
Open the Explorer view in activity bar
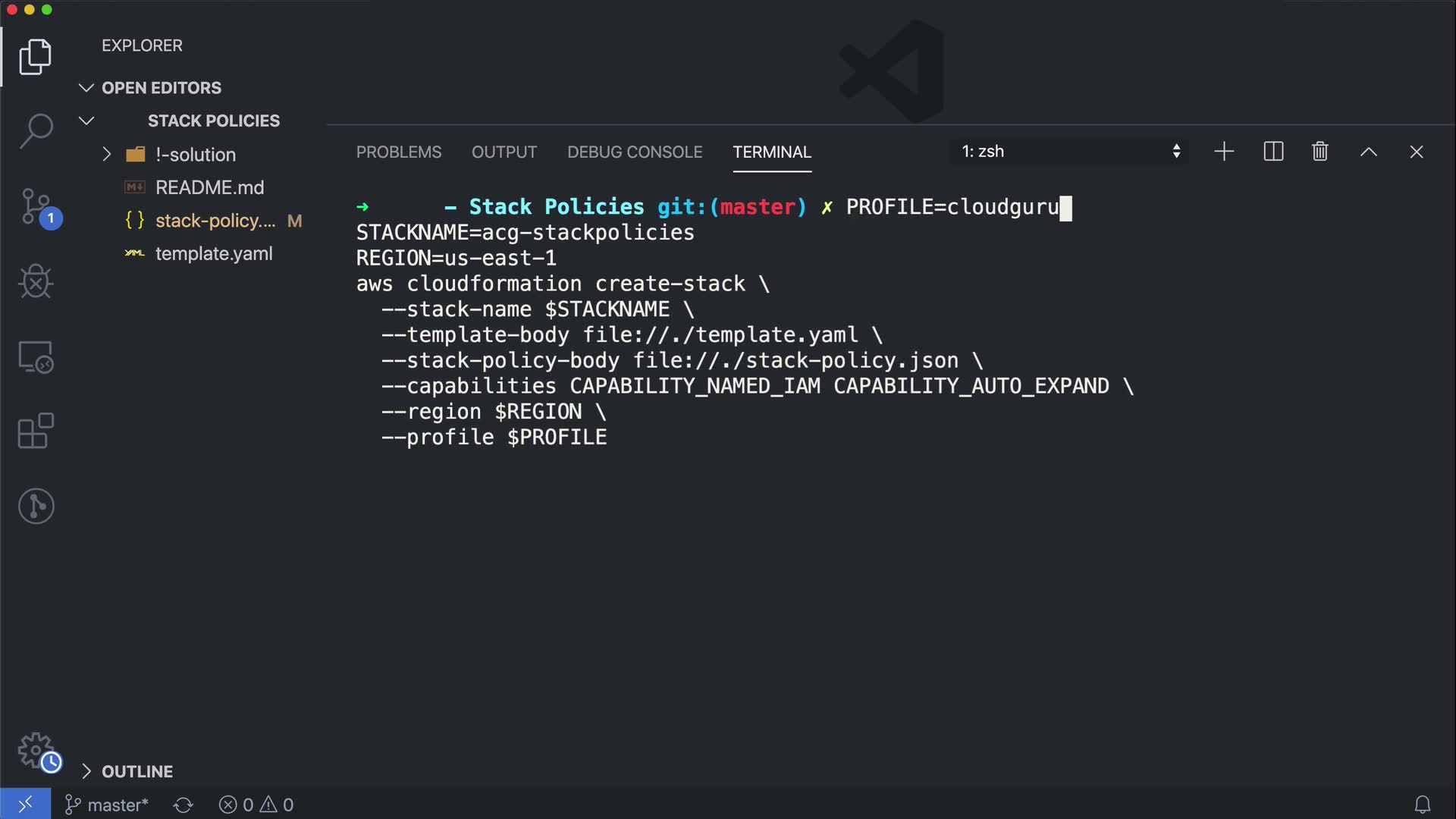[35, 57]
